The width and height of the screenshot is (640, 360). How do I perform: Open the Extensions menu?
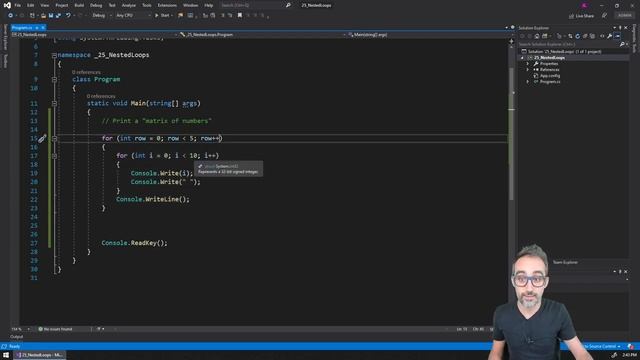167,5
